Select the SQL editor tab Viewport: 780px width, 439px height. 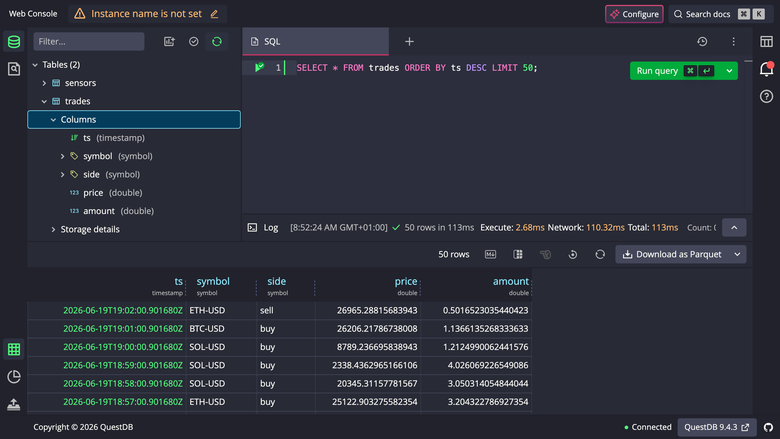tap(315, 42)
